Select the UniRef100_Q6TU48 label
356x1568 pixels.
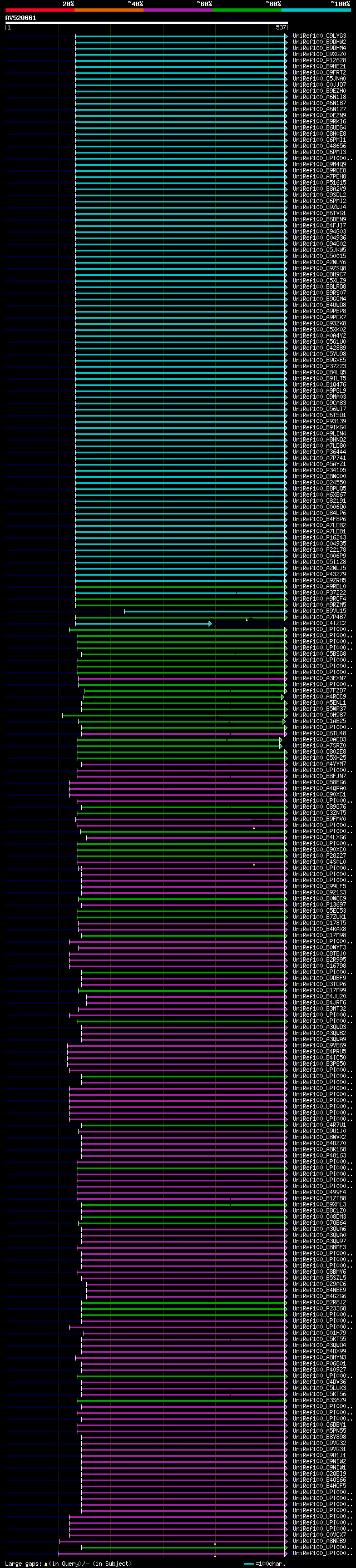pos(319,733)
